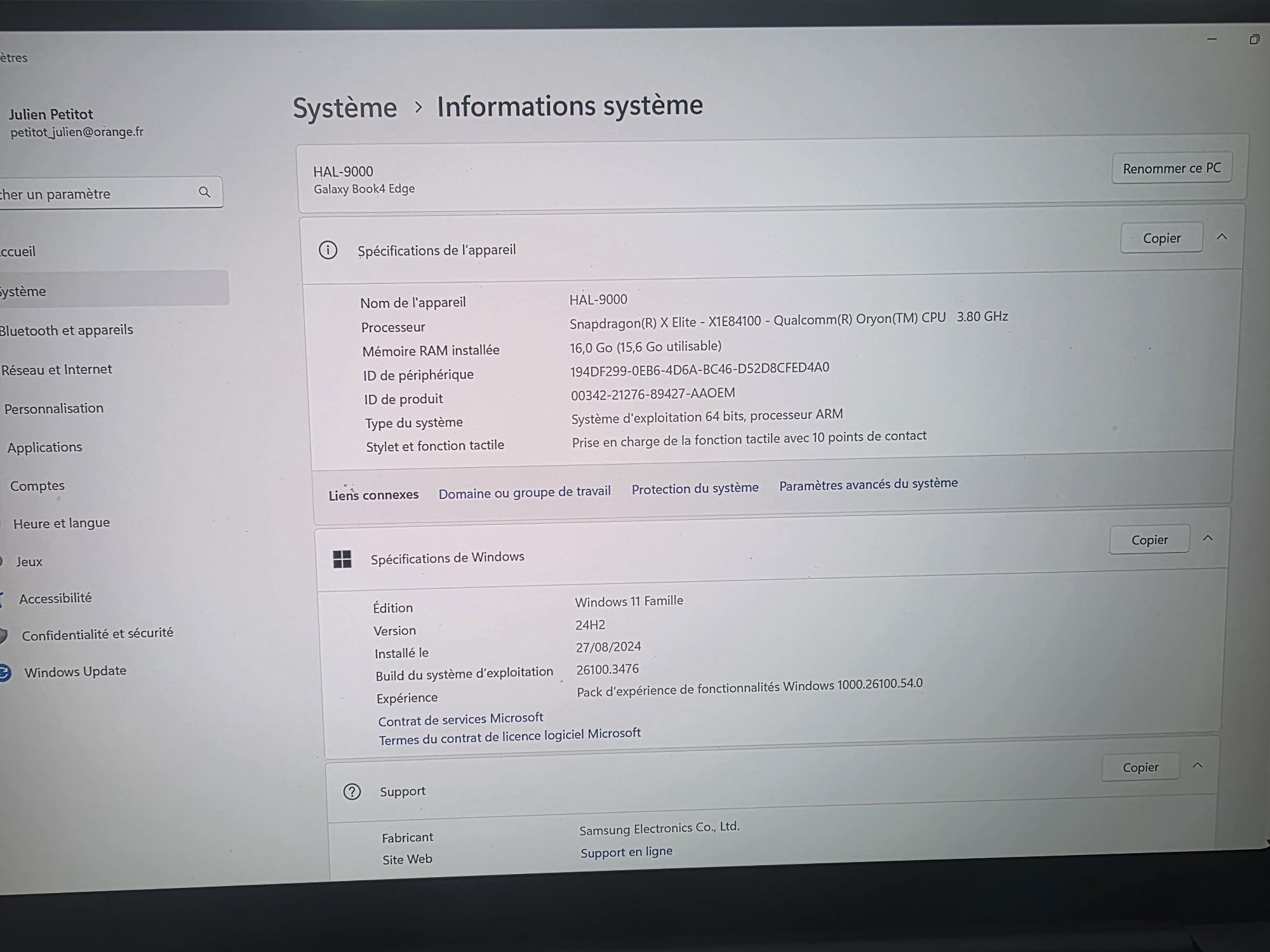Click the 24H2 version value
Screen dimensions: 1270x952
[590, 625]
